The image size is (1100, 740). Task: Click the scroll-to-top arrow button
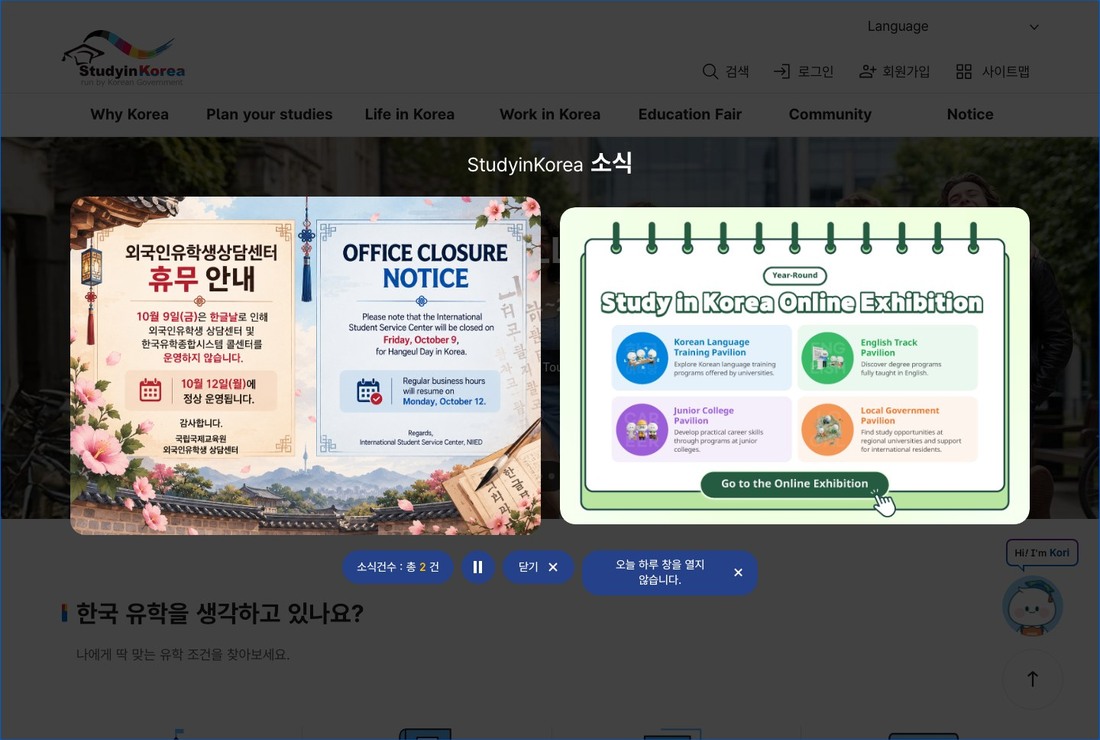click(x=1033, y=679)
